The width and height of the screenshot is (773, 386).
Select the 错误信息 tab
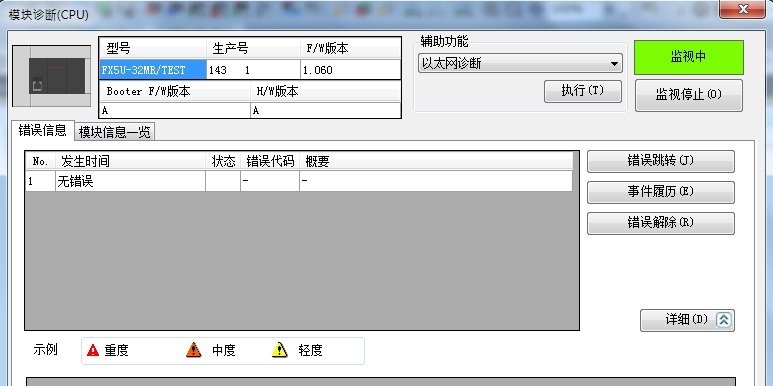[x=42, y=131]
